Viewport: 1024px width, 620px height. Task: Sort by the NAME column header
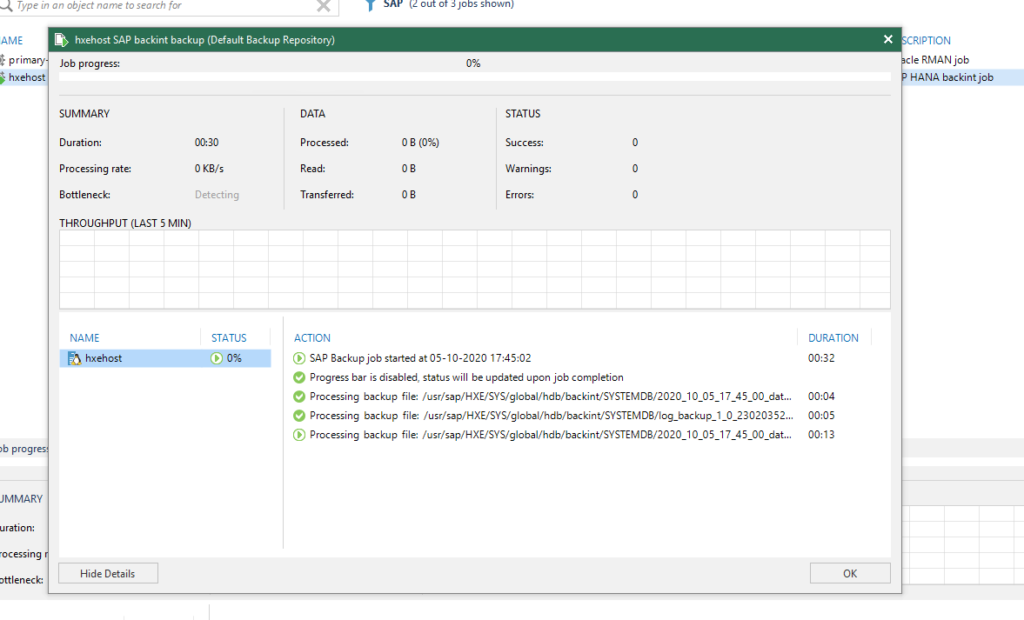[x=84, y=338]
